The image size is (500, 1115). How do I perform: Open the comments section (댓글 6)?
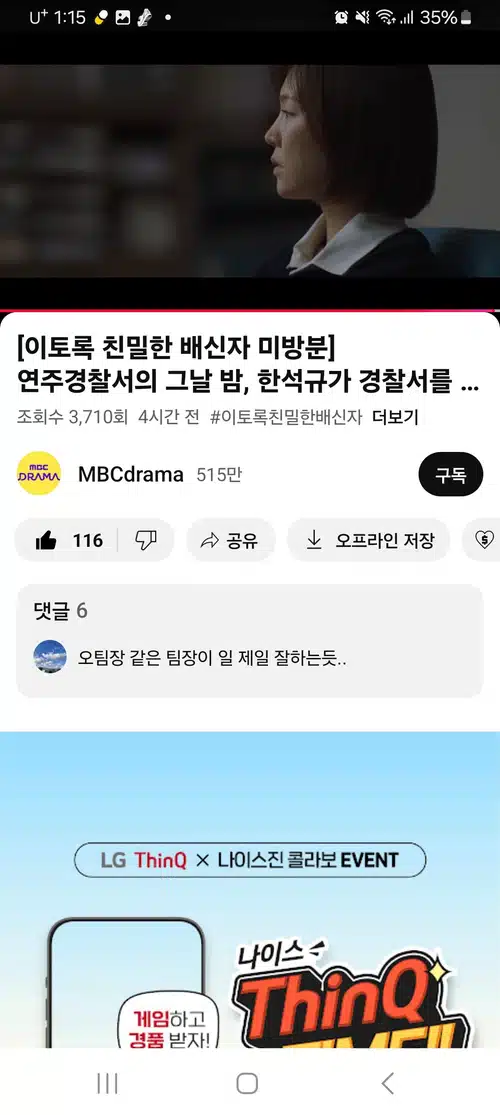250,641
